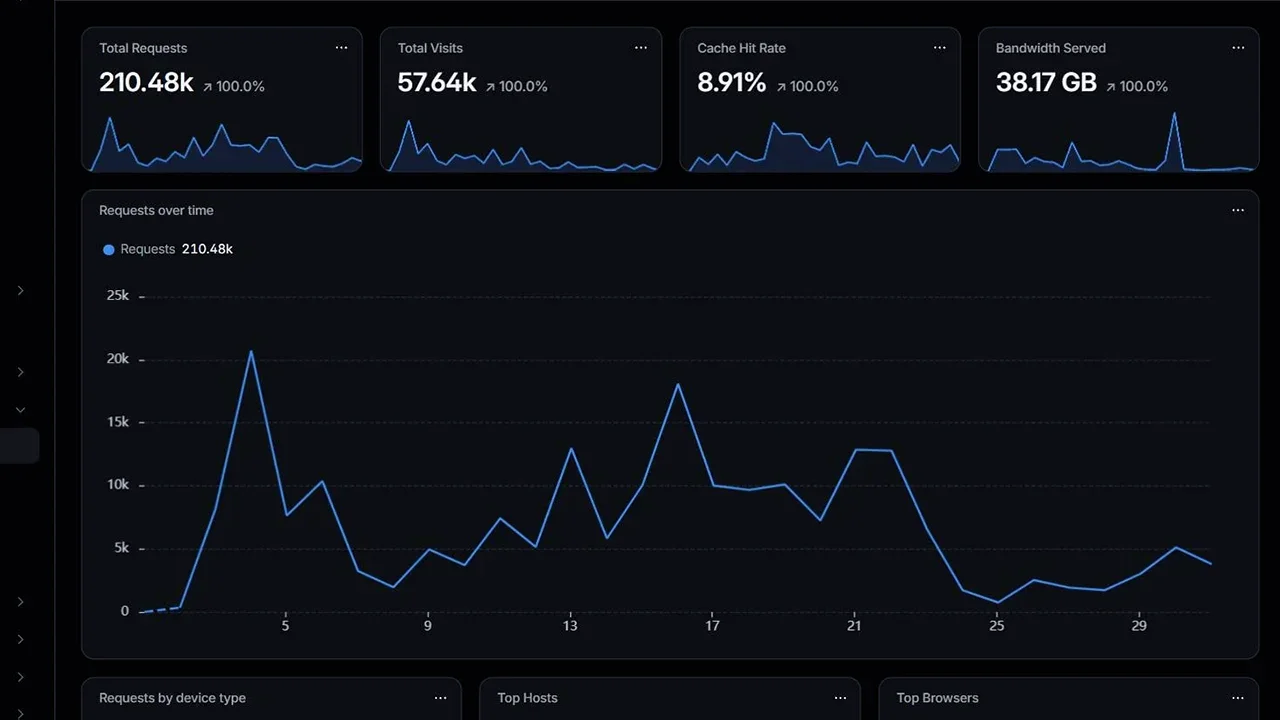Click the 38.17 GB bandwidth value
The height and width of the screenshot is (720, 1280).
click(x=1046, y=83)
